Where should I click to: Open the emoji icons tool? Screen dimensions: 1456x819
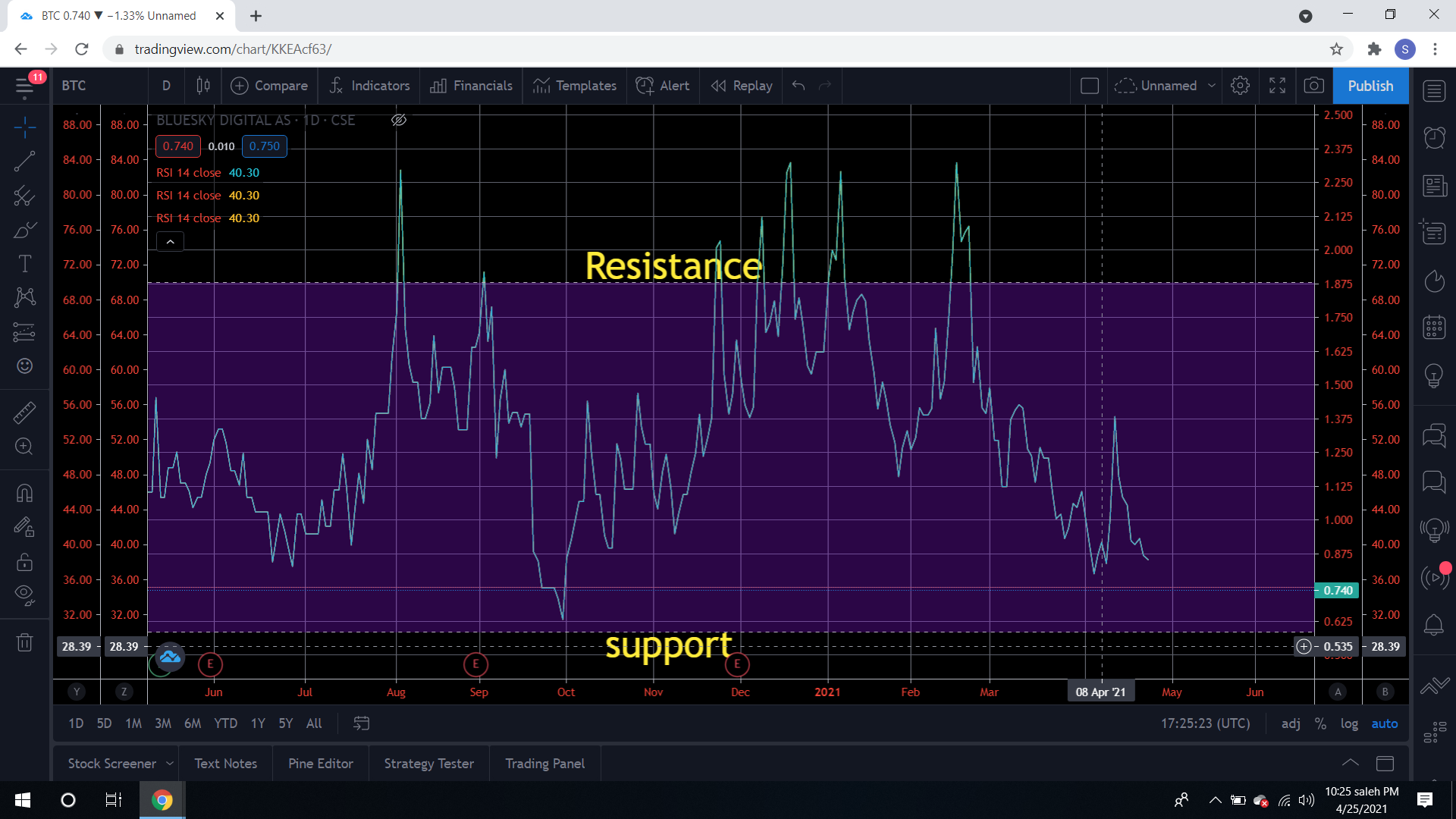coord(24,366)
